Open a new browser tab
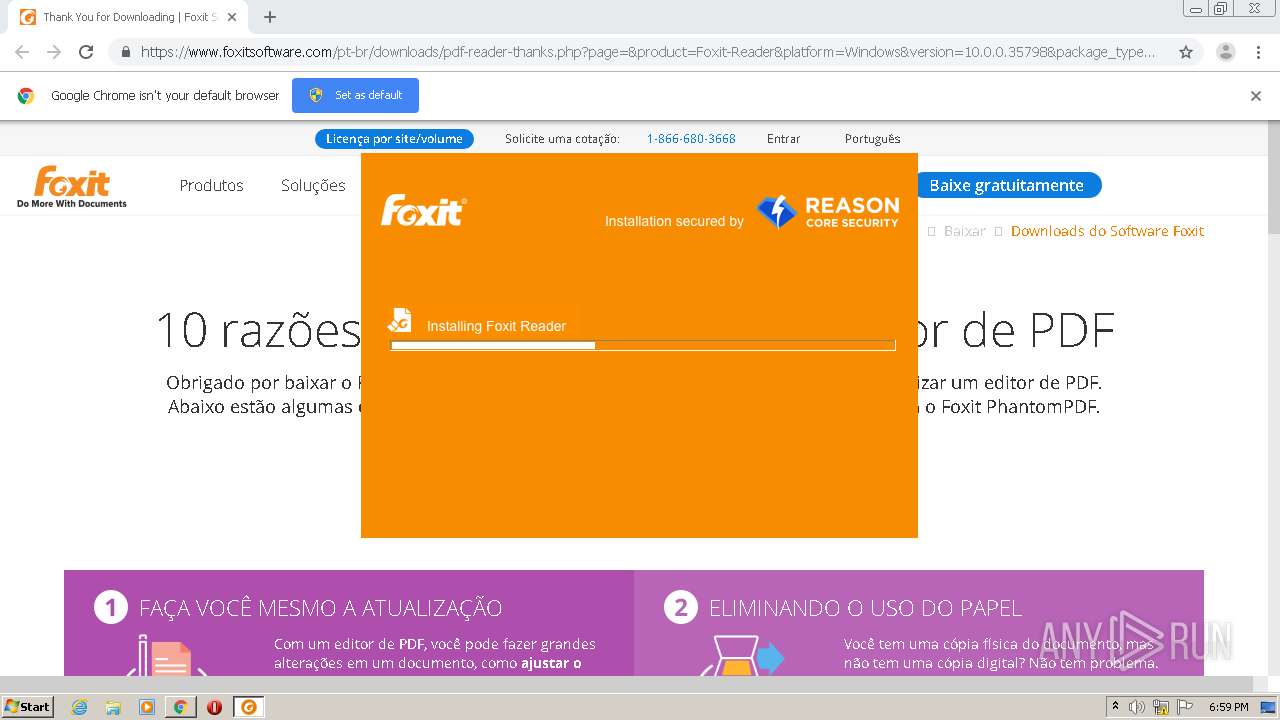Image resolution: width=1280 pixels, height=720 pixels. (270, 17)
